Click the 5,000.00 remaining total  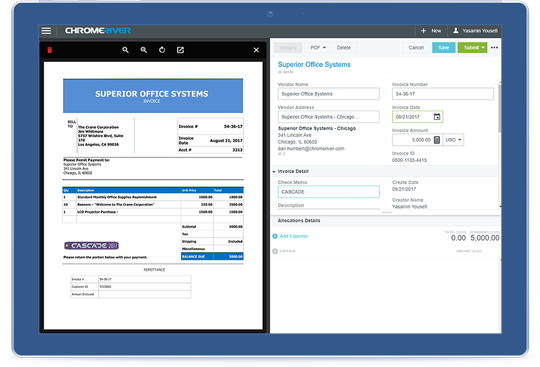click(x=485, y=238)
